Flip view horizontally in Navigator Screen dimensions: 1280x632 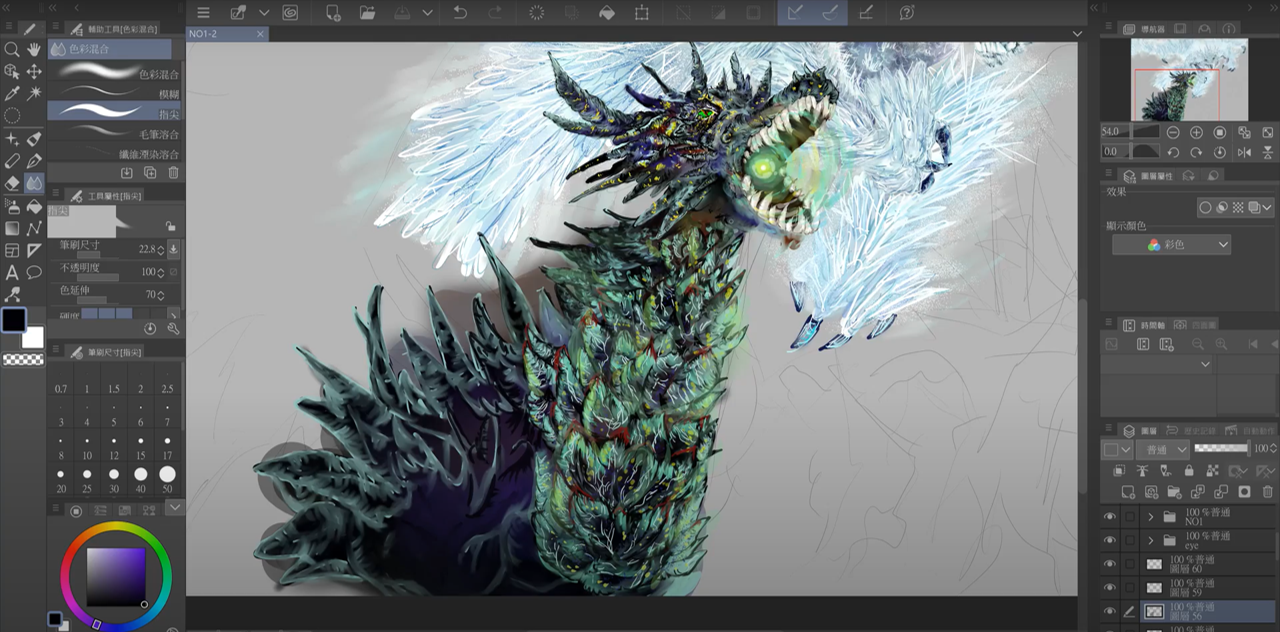tap(1244, 152)
